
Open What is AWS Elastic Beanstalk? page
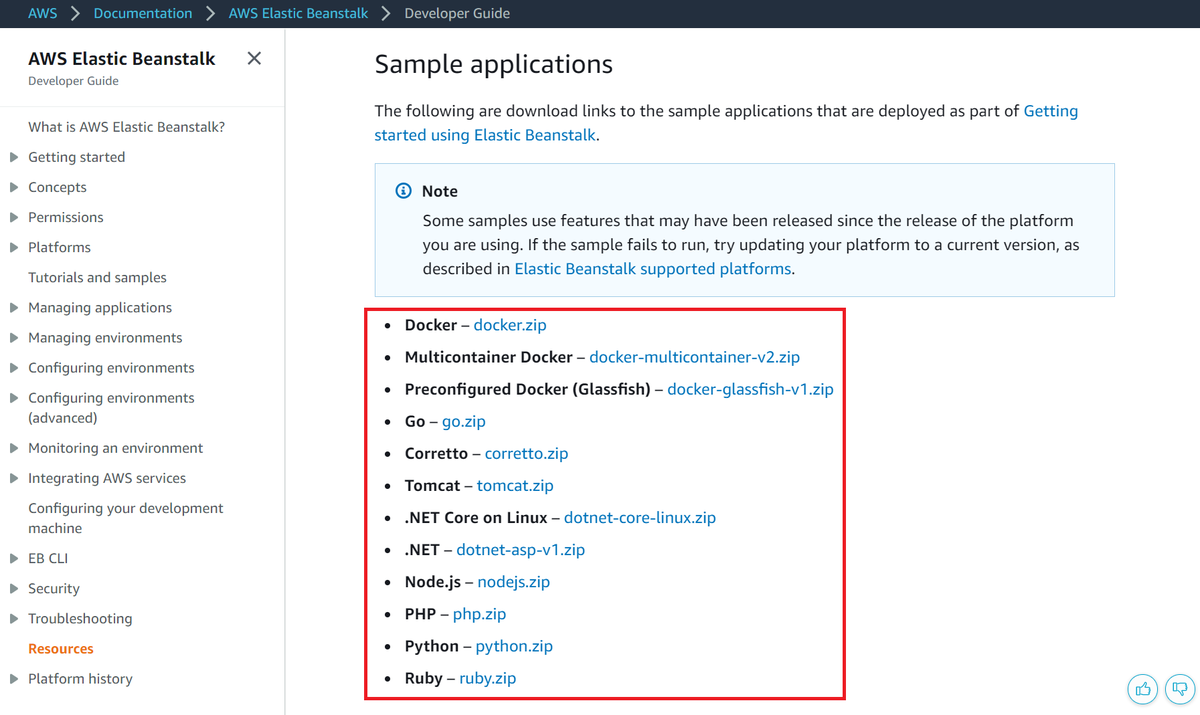[127, 127]
